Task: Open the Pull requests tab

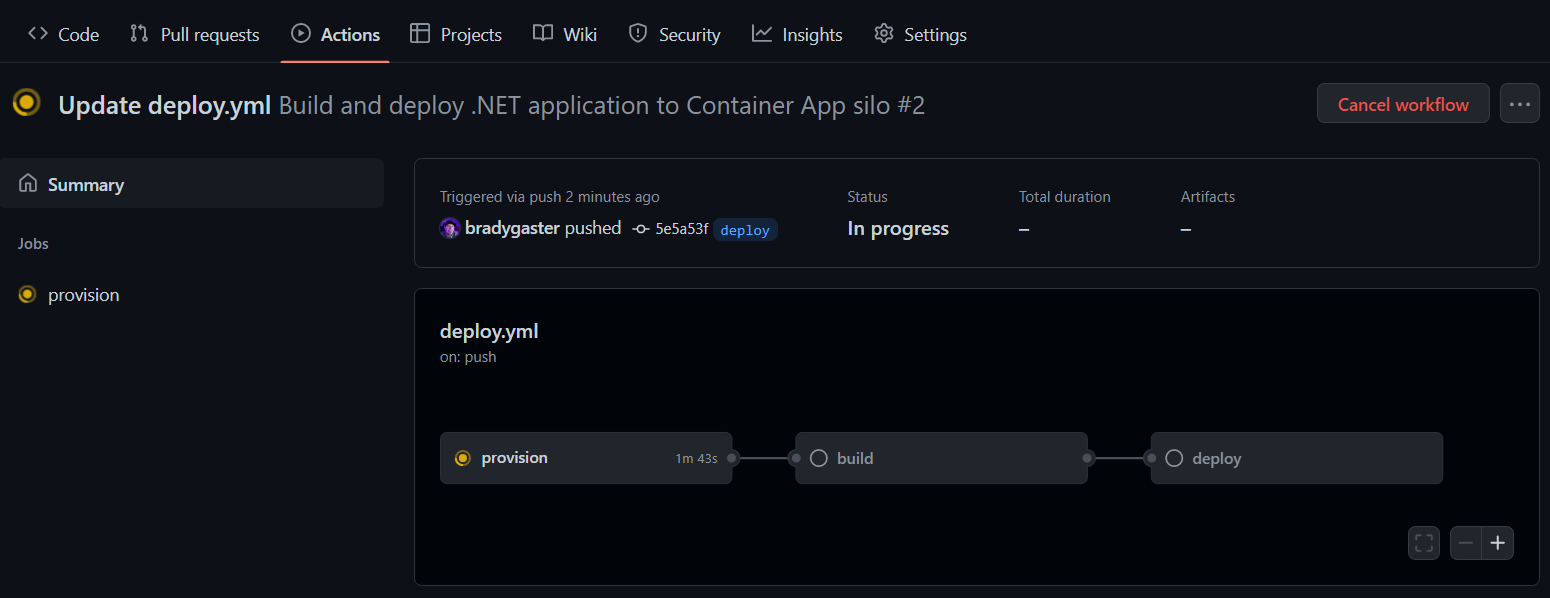Action: coord(194,34)
